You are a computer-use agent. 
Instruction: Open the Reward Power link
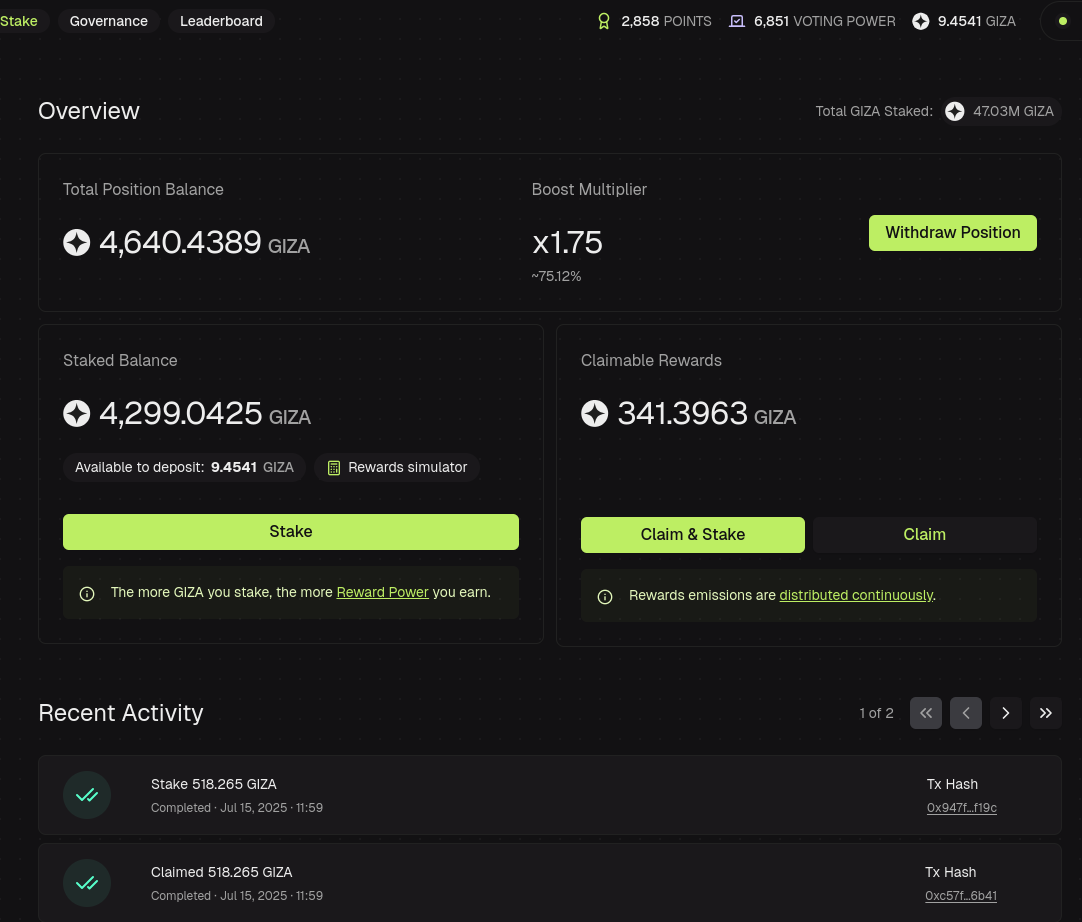pos(382,592)
